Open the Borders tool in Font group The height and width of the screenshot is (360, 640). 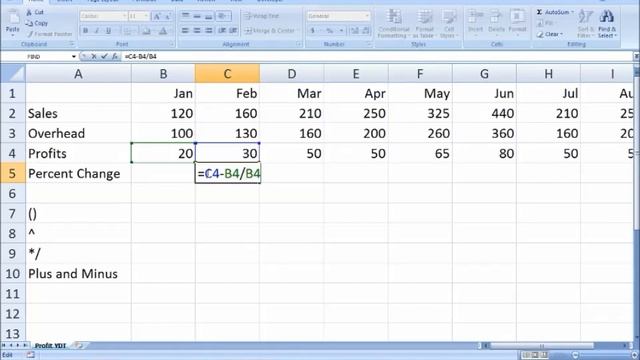(128, 31)
